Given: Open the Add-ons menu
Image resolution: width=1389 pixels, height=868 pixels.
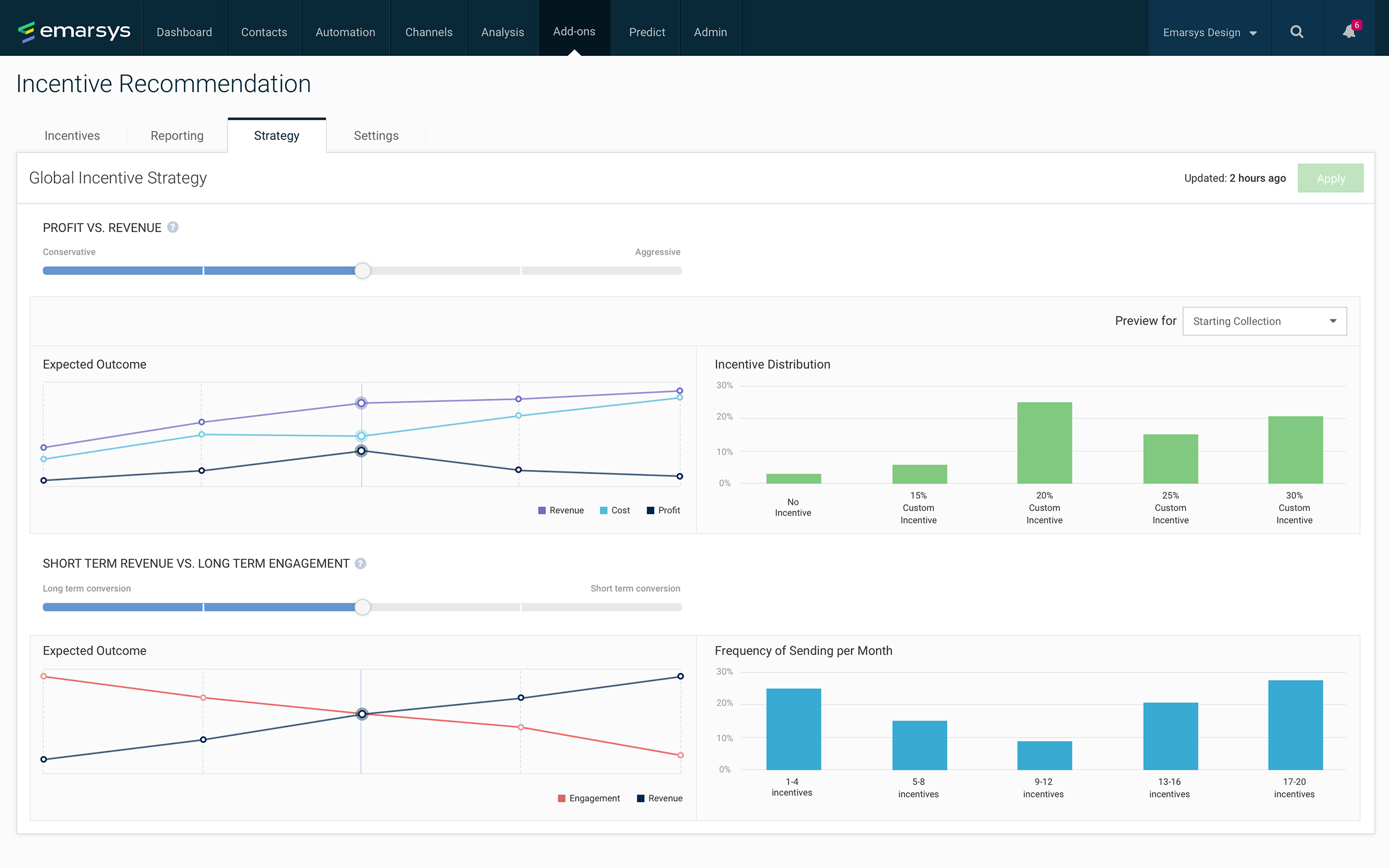Looking at the screenshot, I should 574,31.
